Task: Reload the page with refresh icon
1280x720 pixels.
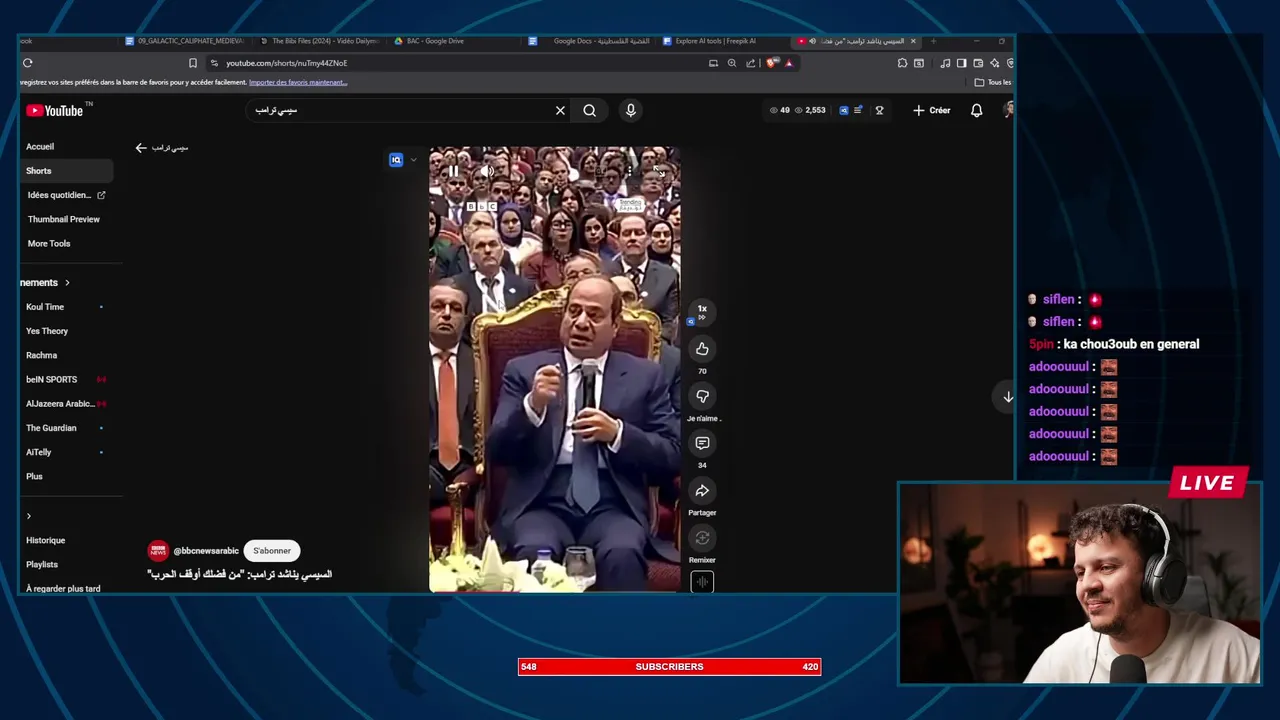Action: pos(27,63)
